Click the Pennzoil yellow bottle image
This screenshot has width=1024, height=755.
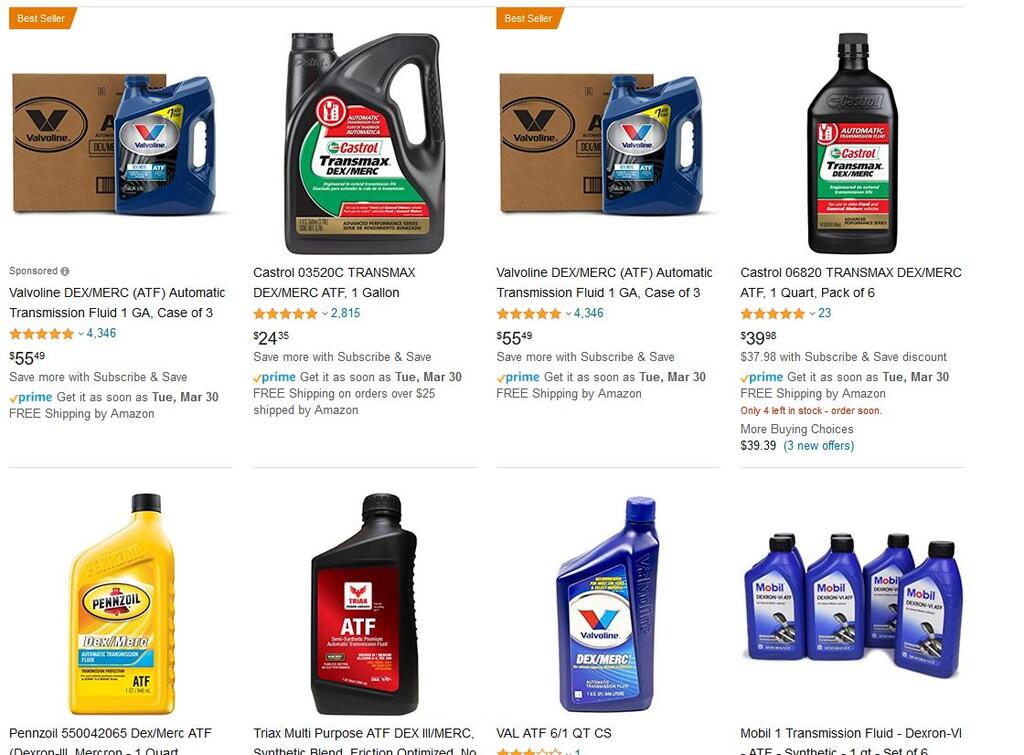pyautogui.click(x=121, y=603)
